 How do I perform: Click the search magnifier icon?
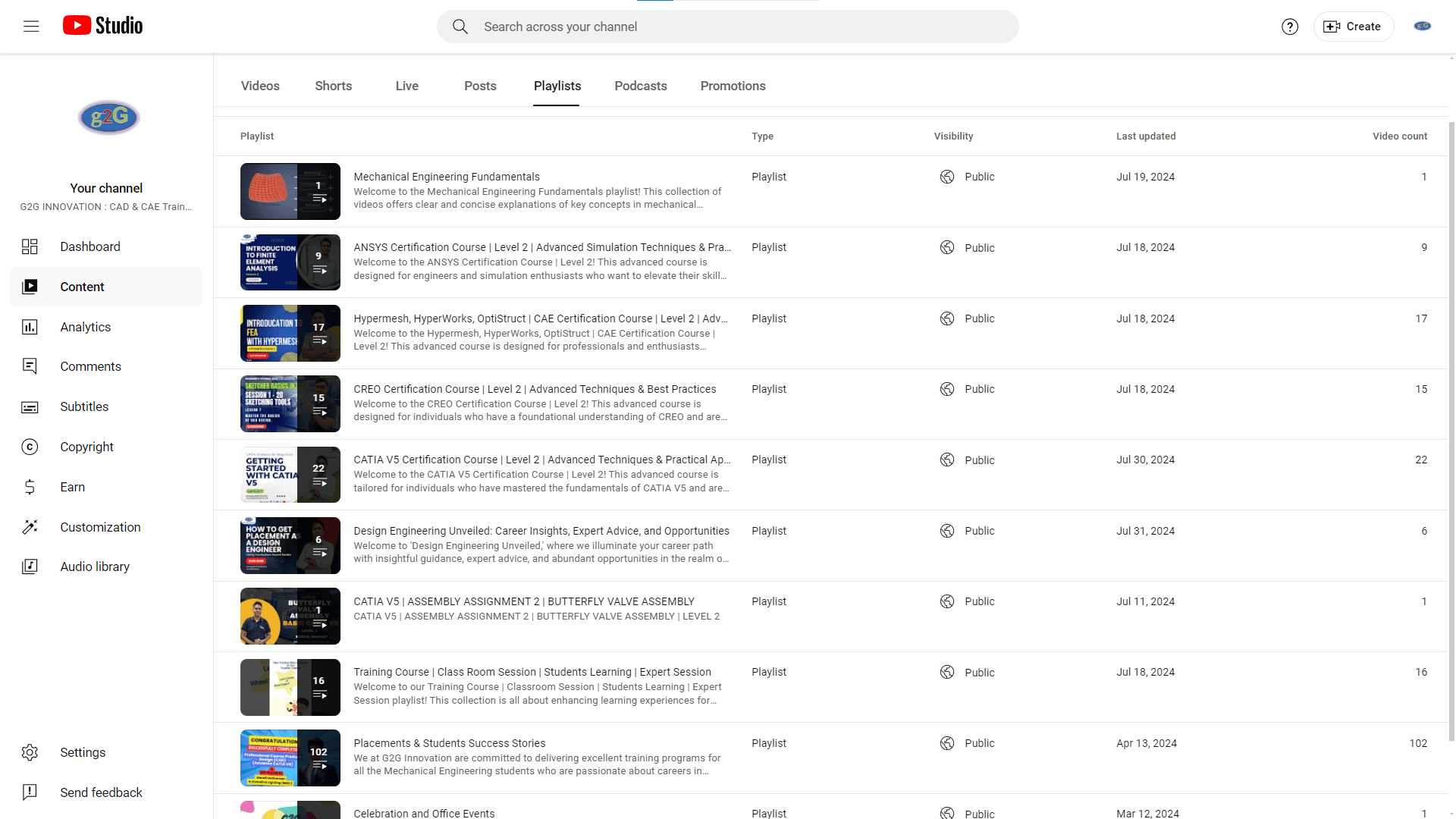tap(460, 27)
